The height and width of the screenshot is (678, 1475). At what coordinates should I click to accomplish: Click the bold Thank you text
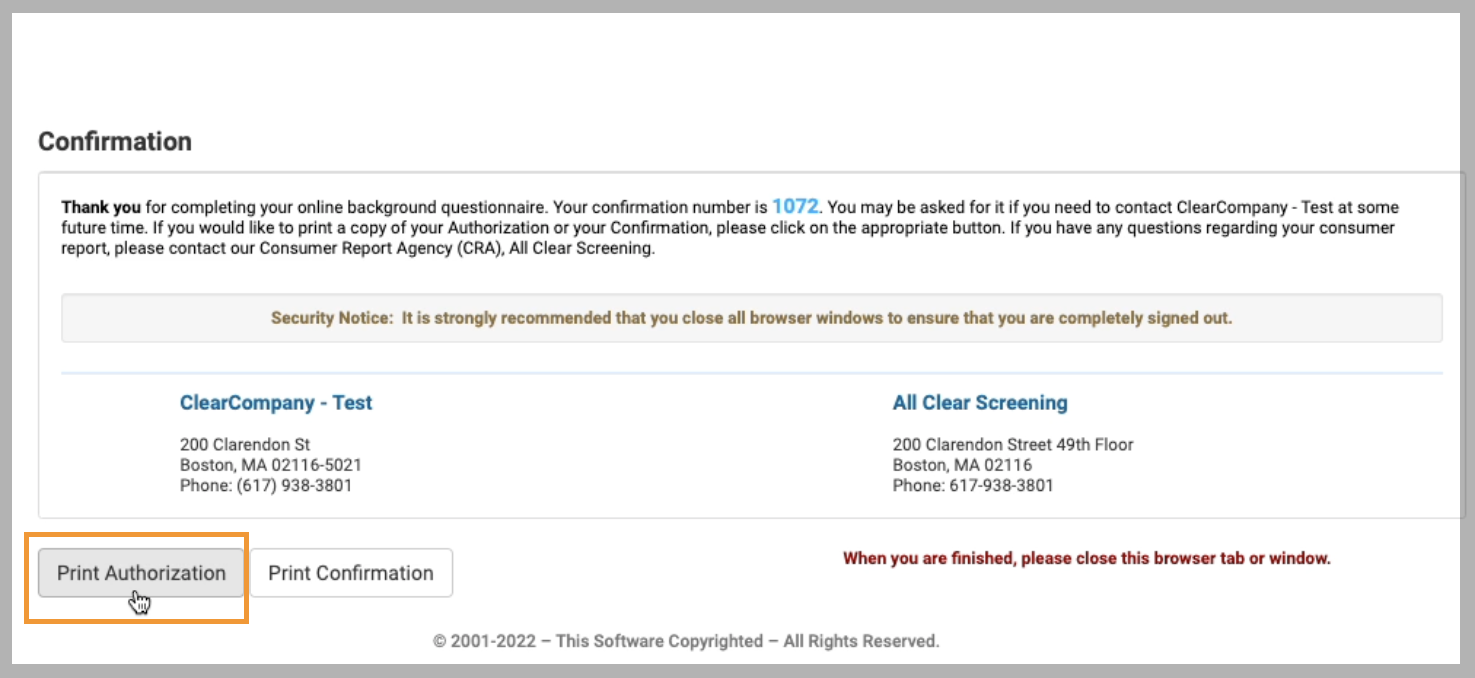[x=101, y=208]
